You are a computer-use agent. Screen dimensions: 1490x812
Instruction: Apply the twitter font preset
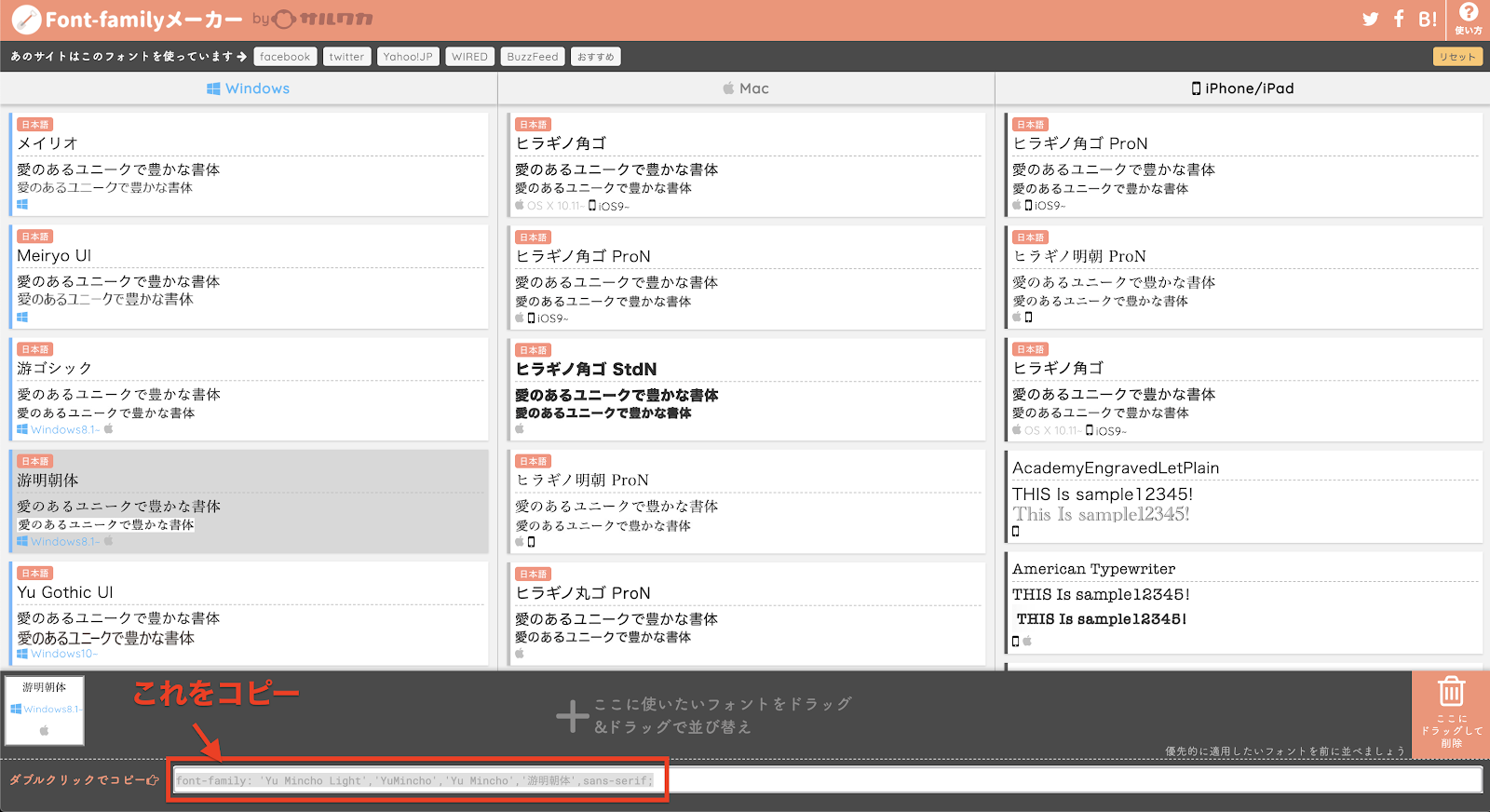[x=346, y=57]
